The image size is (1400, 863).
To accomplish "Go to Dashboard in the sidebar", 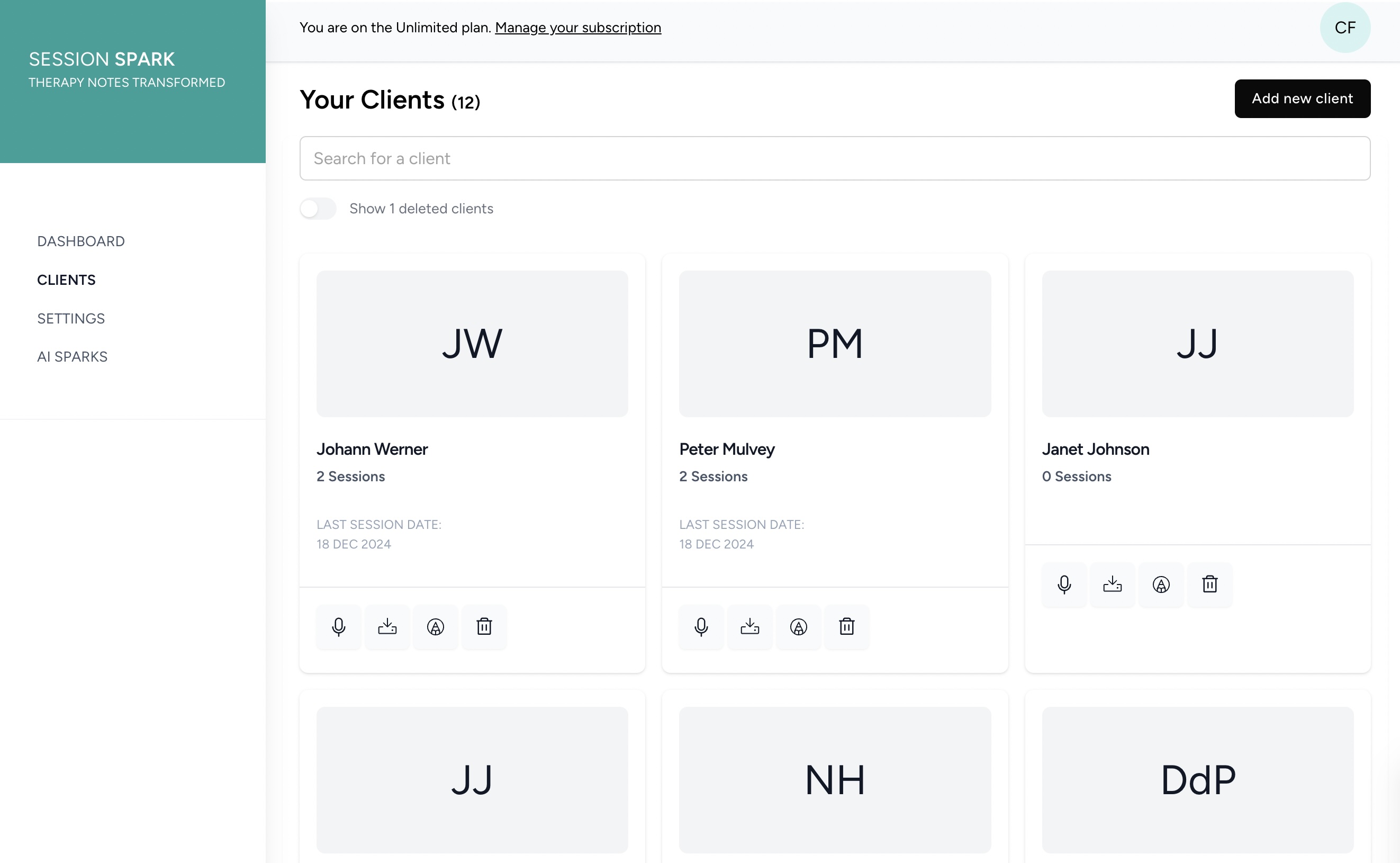I will coord(81,241).
